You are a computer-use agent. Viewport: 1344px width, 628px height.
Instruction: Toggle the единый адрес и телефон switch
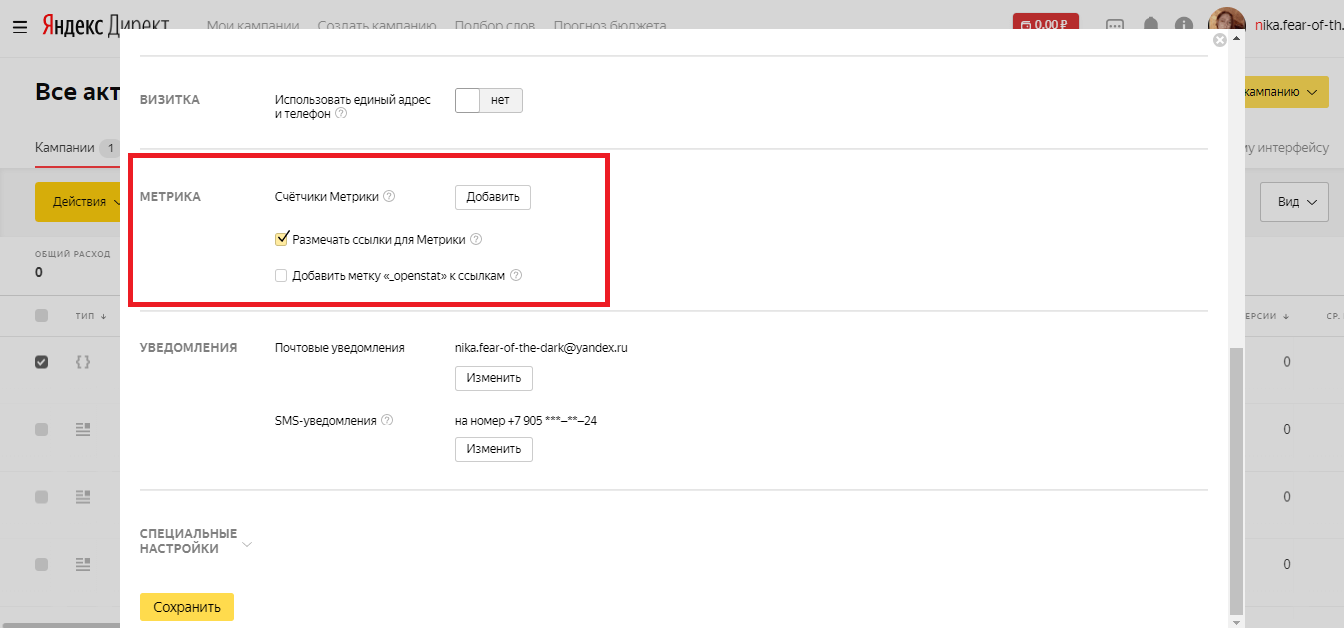(488, 101)
